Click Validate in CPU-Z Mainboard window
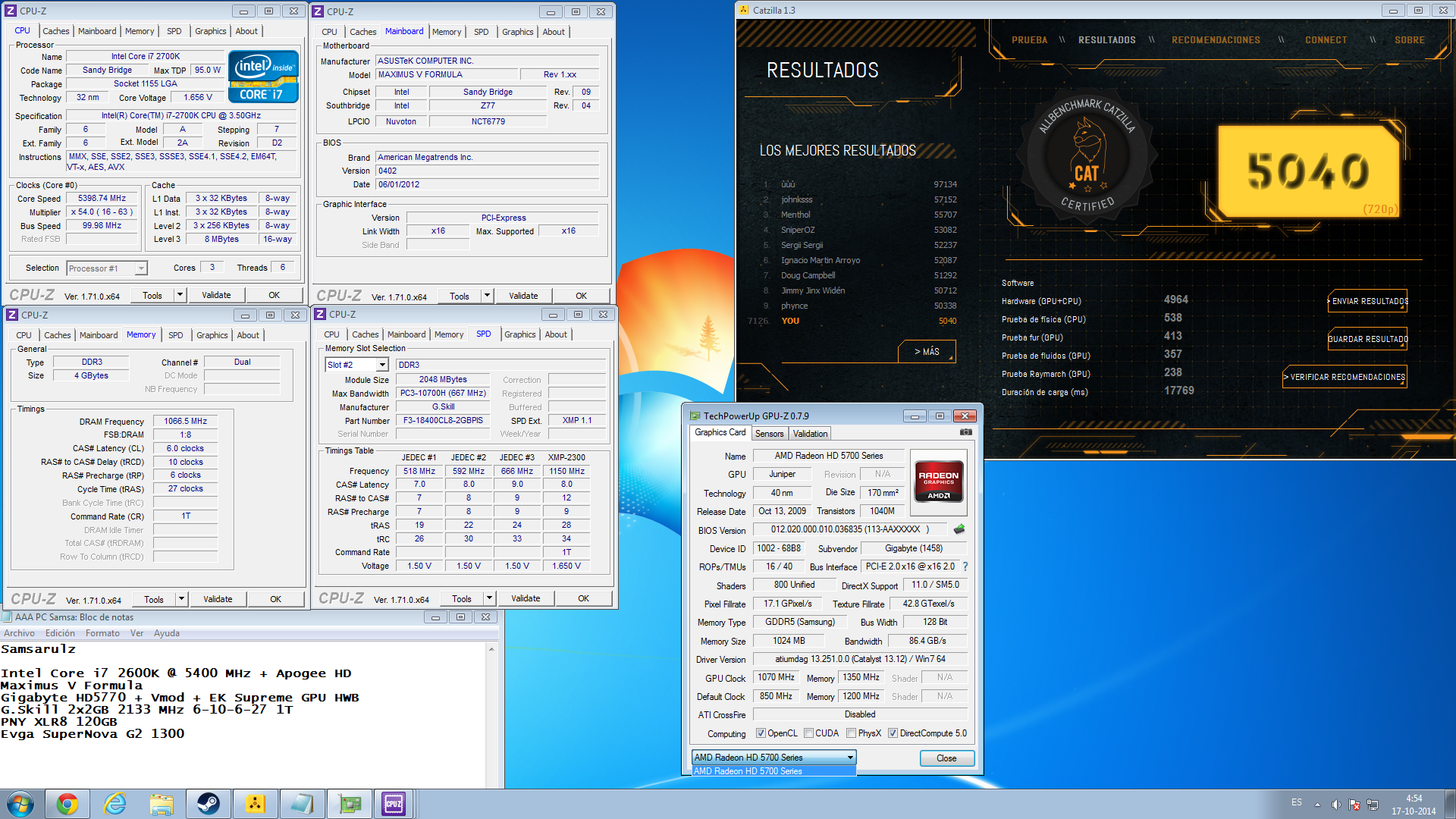The image size is (1456, 819). pos(523,296)
